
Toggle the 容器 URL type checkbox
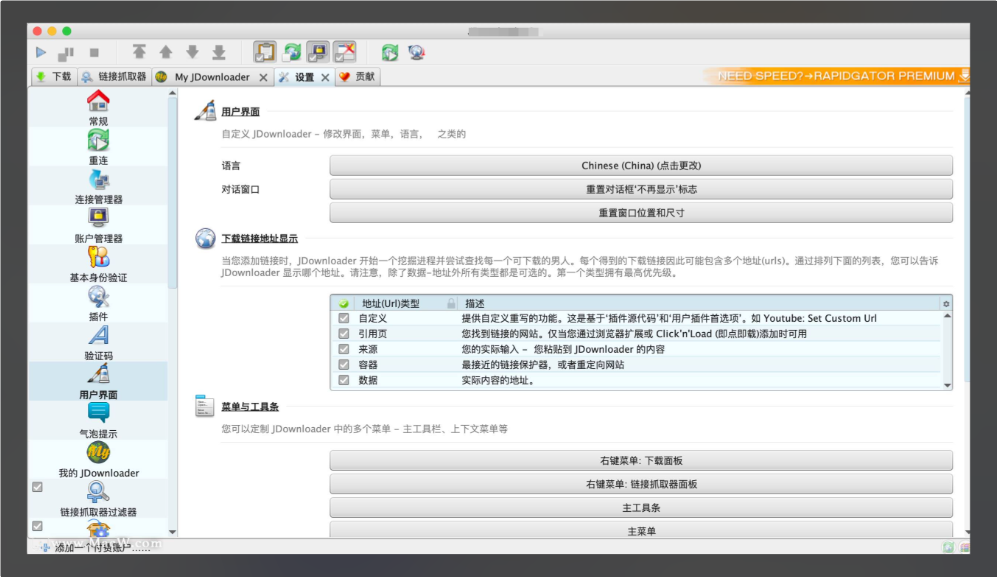pyautogui.click(x=344, y=365)
